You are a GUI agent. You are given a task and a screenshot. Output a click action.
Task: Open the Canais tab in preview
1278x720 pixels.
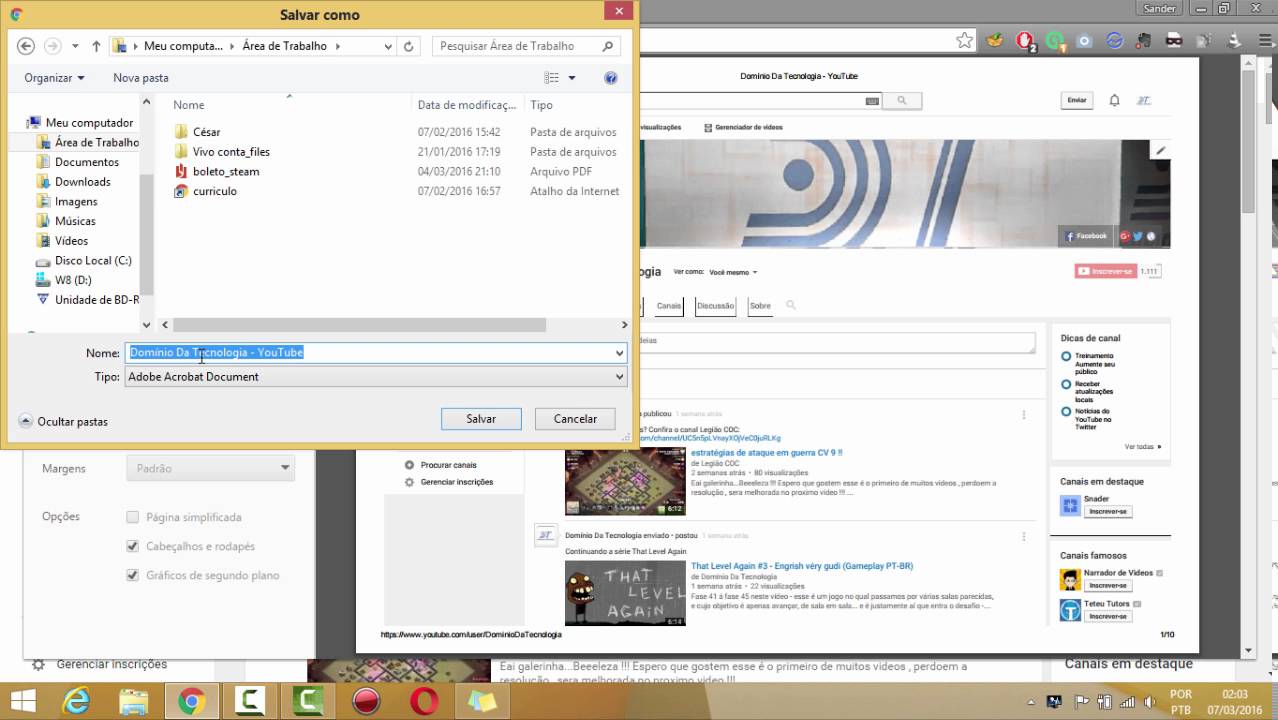[668, 306]
